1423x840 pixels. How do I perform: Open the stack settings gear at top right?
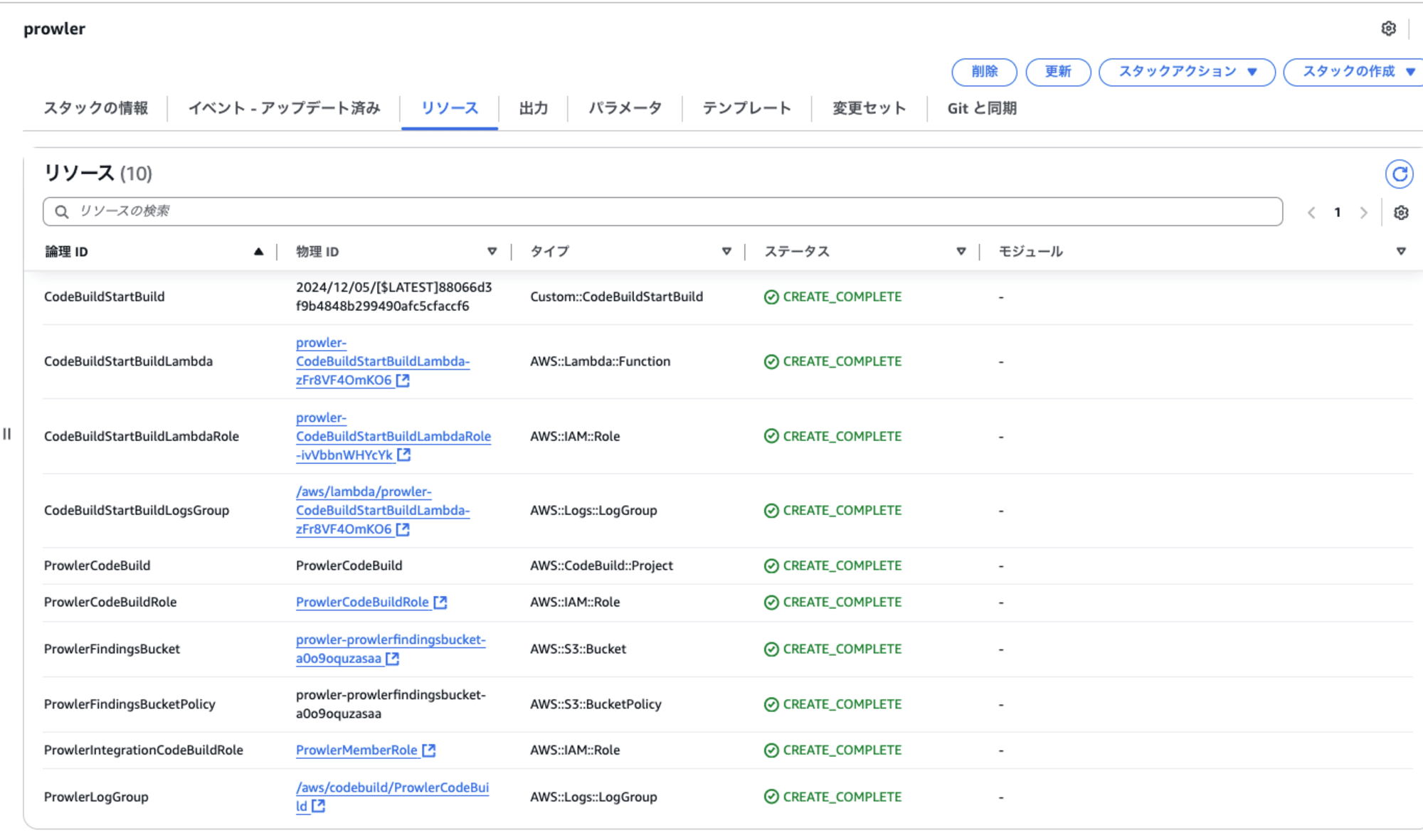coord(1388,28)
